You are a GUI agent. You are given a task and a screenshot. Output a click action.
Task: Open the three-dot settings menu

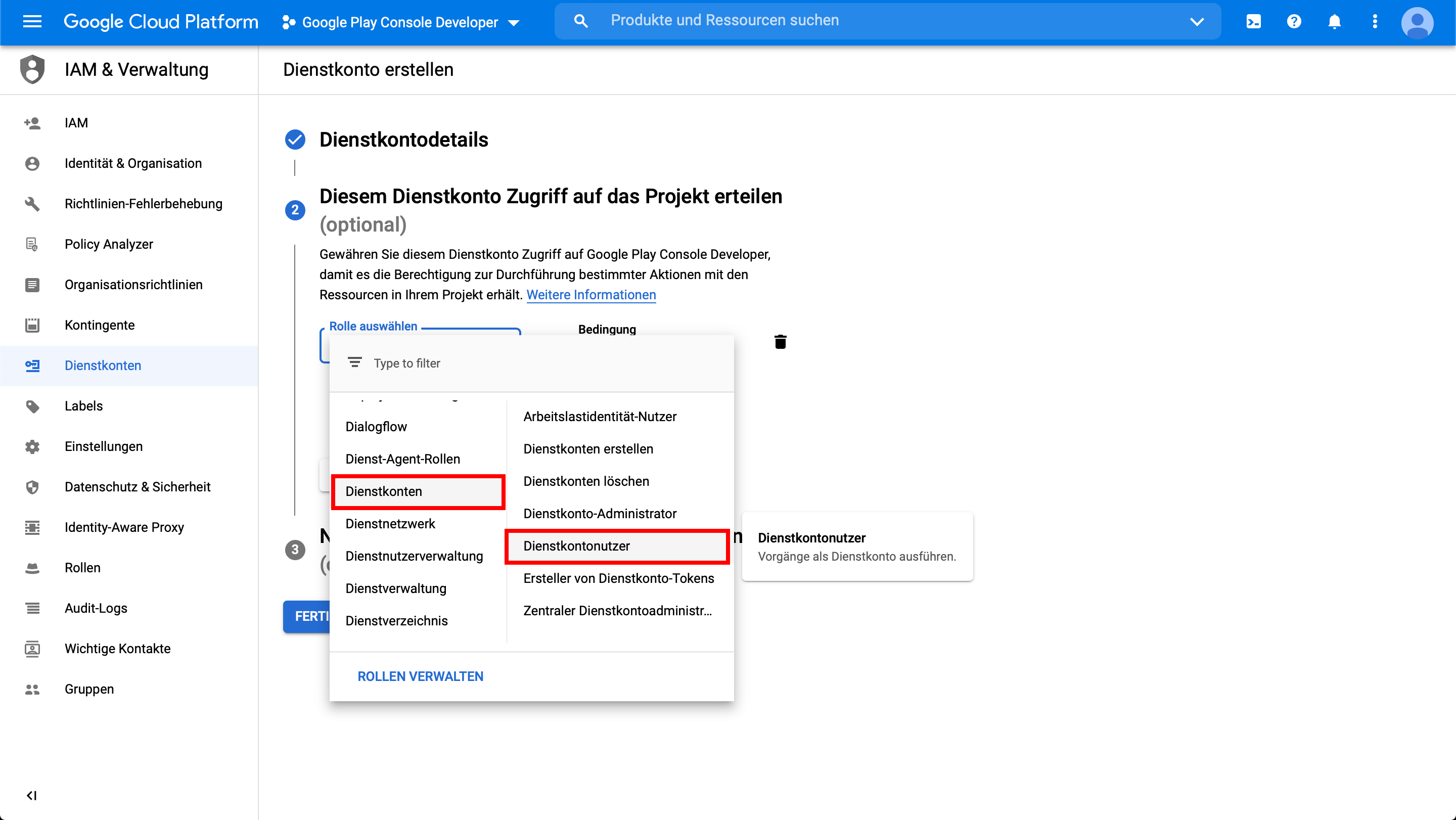pos(1375,21)
